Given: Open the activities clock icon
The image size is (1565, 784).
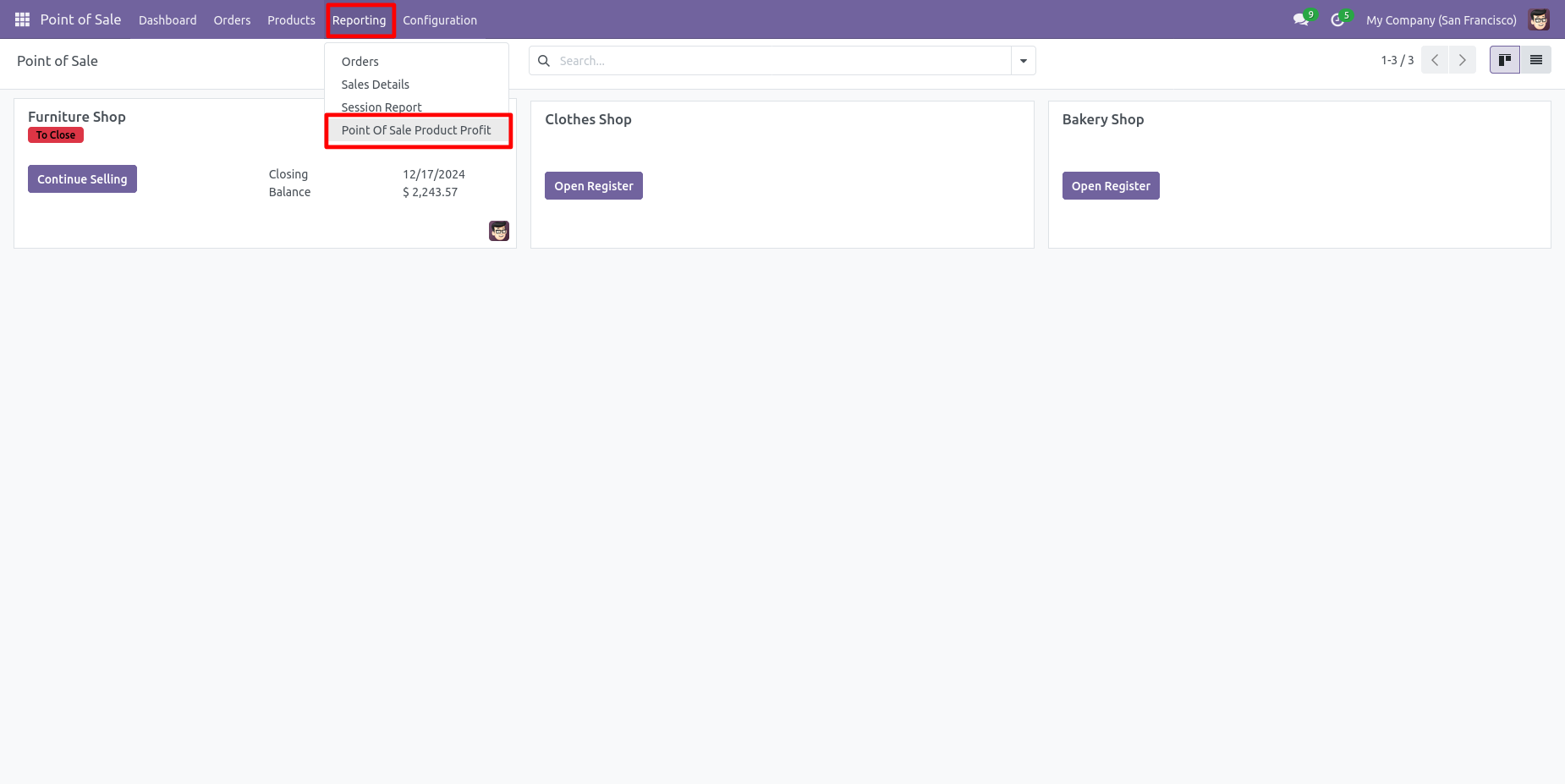Looking at the screenshot, I should (x=1337, y=19).
